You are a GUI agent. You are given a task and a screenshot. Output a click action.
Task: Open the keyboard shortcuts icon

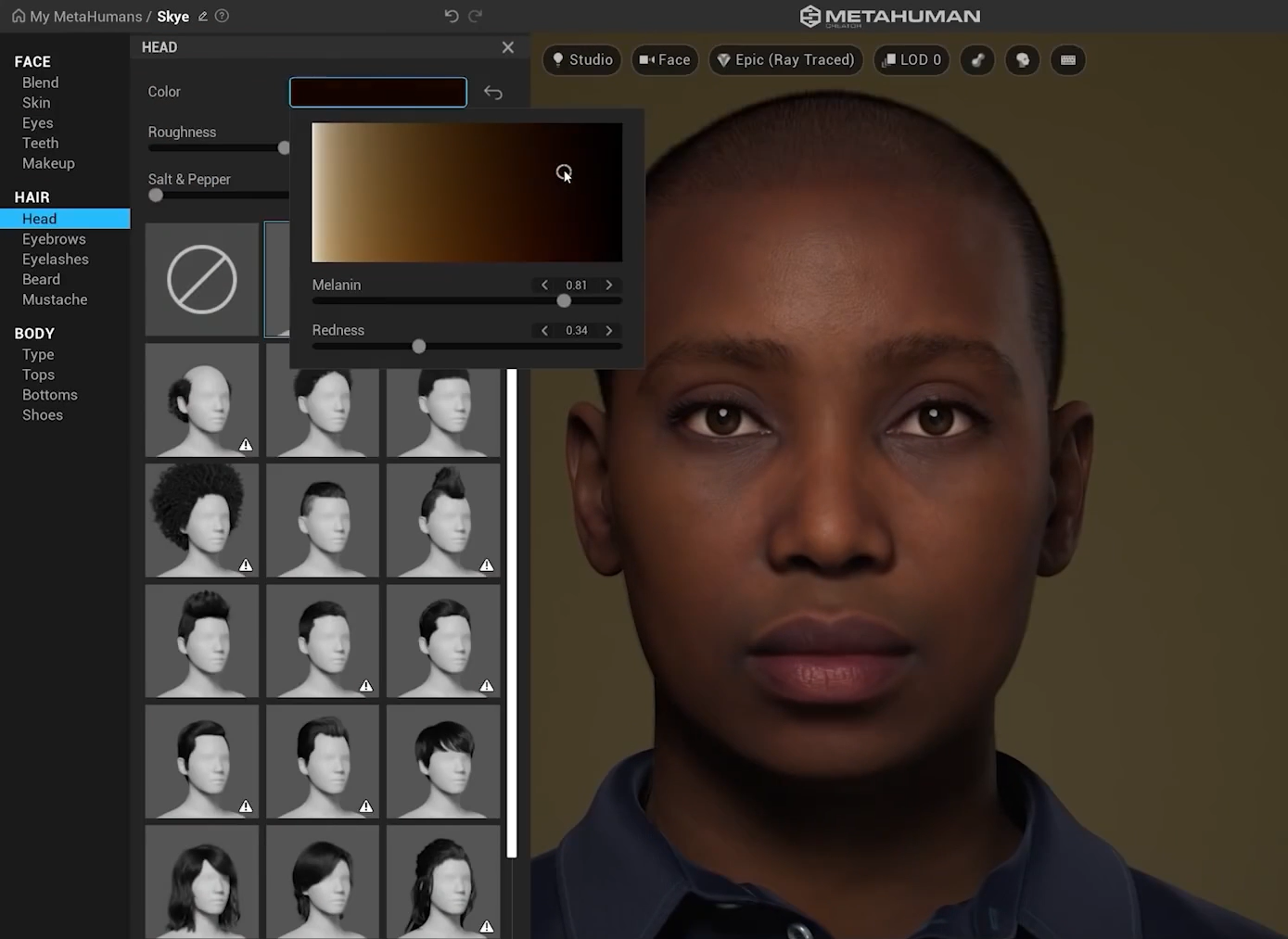[x=1068, y=60]
